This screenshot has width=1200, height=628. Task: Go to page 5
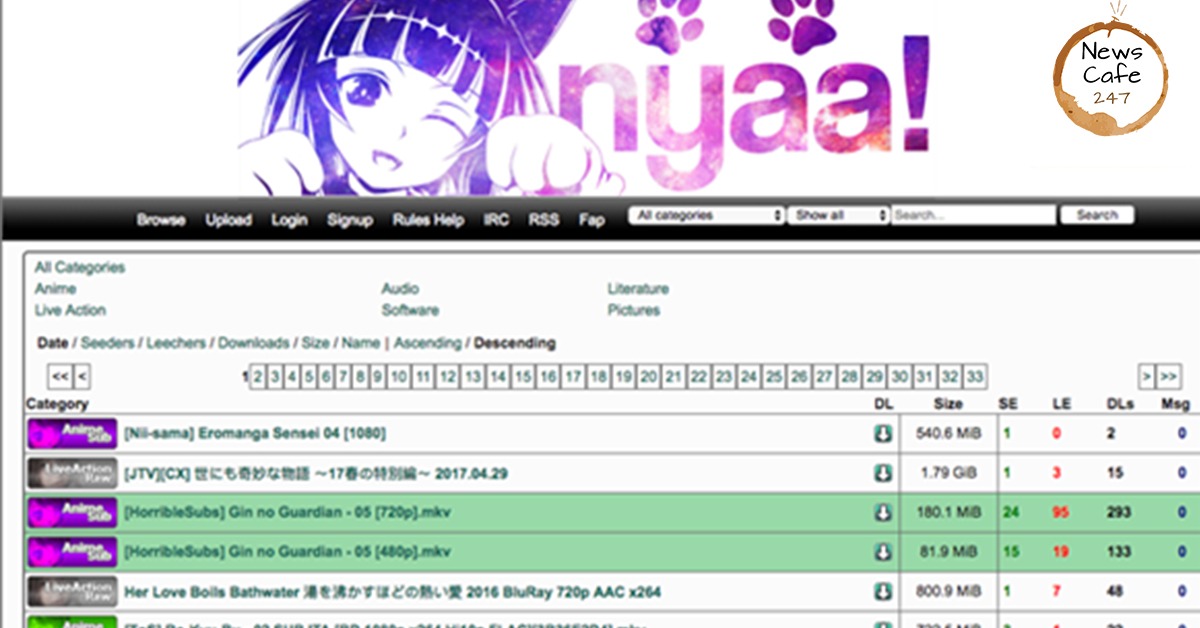pos(310,377)
